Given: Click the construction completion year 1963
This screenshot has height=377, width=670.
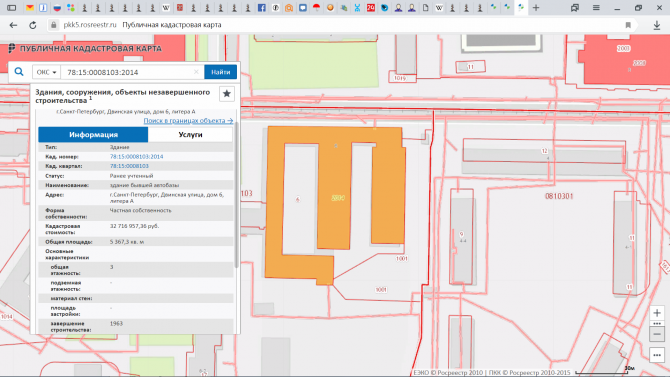Looking at the screenshot, I should (116, 324).
